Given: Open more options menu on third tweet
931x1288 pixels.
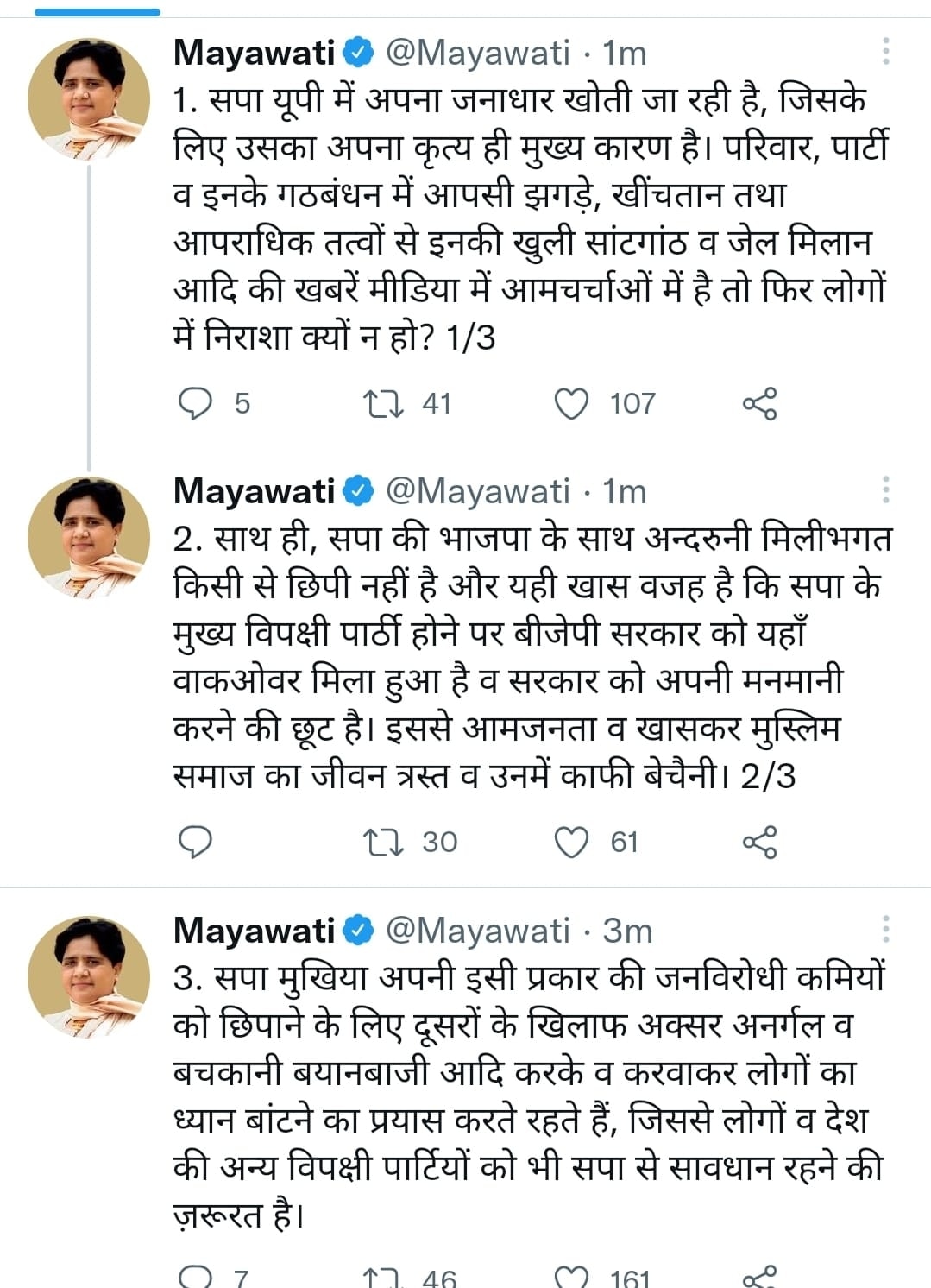Looking at the screenshot, I should pyautogui.click(x=885, y=930).
